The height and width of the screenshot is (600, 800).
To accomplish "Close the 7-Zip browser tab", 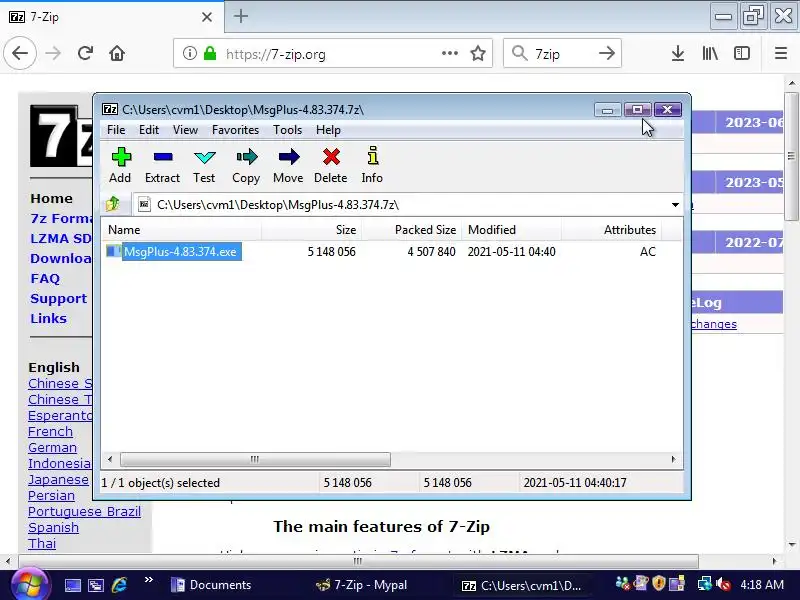I will pyautogui.click(x=207, y=17).
